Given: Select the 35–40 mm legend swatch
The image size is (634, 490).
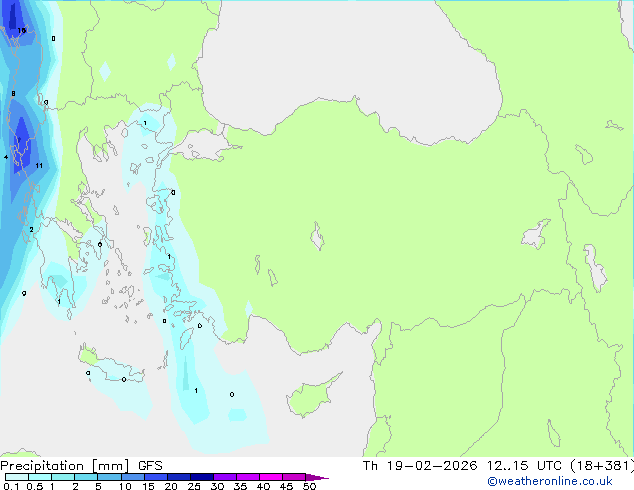Looking at the screenshot, I should coord(247,477).
